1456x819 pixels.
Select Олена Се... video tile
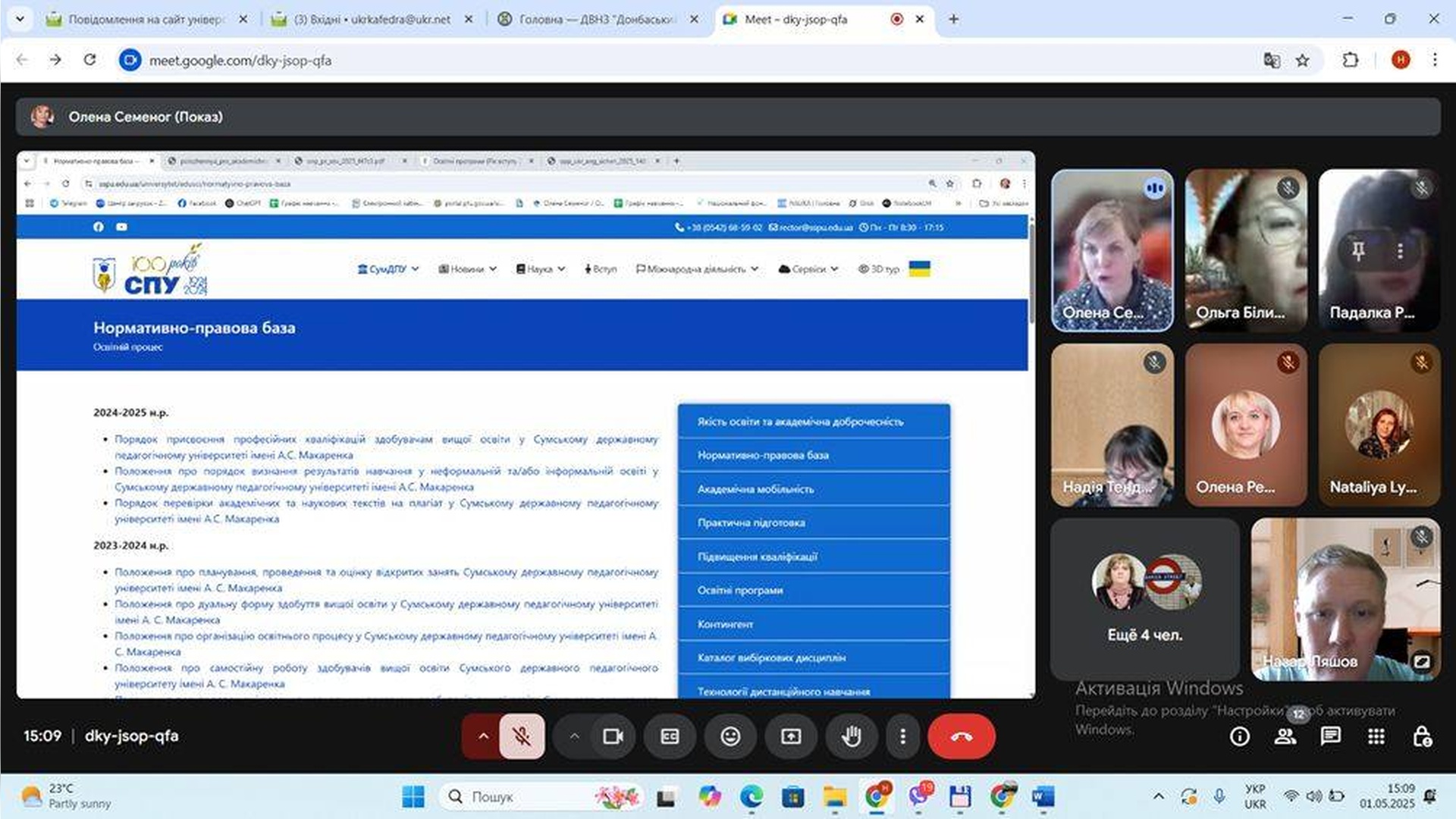click(x=1112, y=250)
